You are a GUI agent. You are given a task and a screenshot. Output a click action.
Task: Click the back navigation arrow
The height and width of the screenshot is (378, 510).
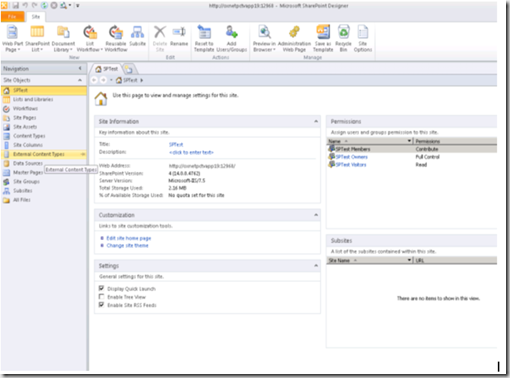tap(94, 80)
